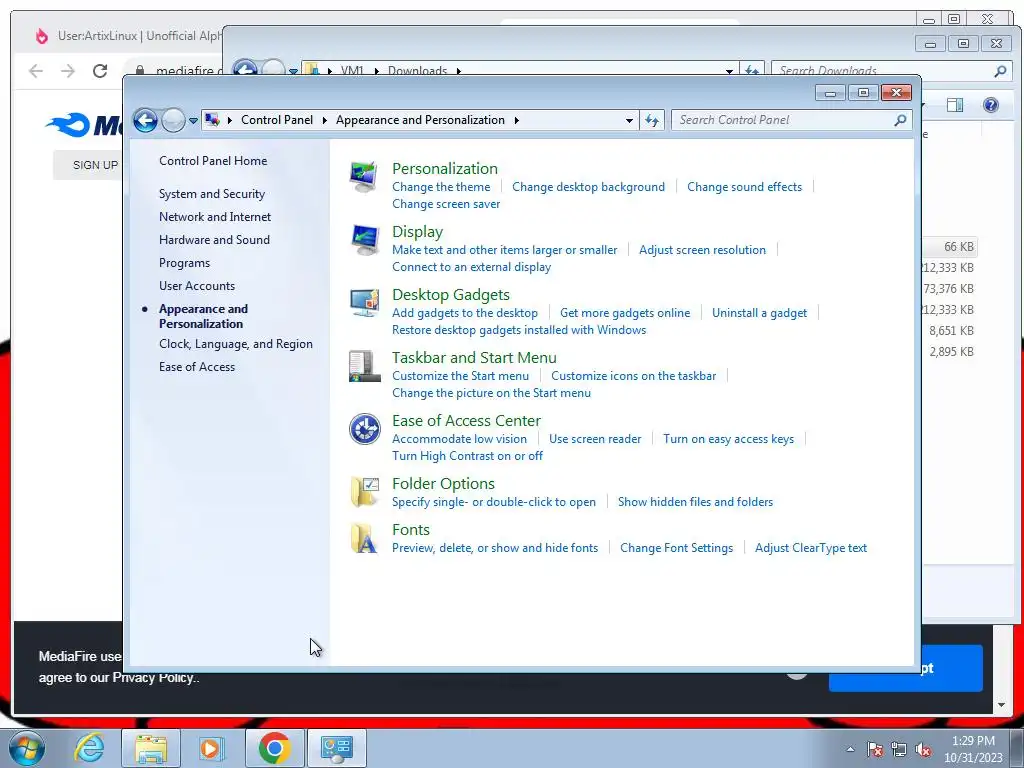1024x768 pixels.
Task: Open Change the theme link
Action: click(441, 187)
